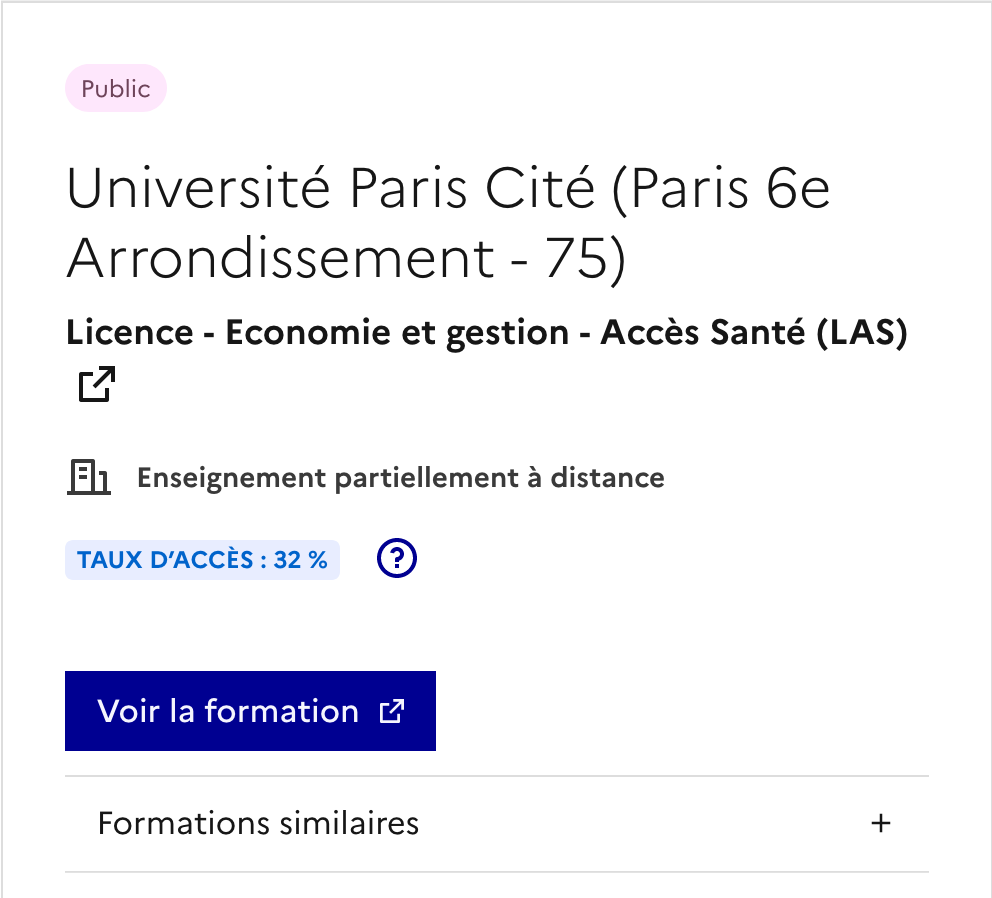Click the word "distance" in the teaching mode label

pyautogui.click(x=612, y=478)
